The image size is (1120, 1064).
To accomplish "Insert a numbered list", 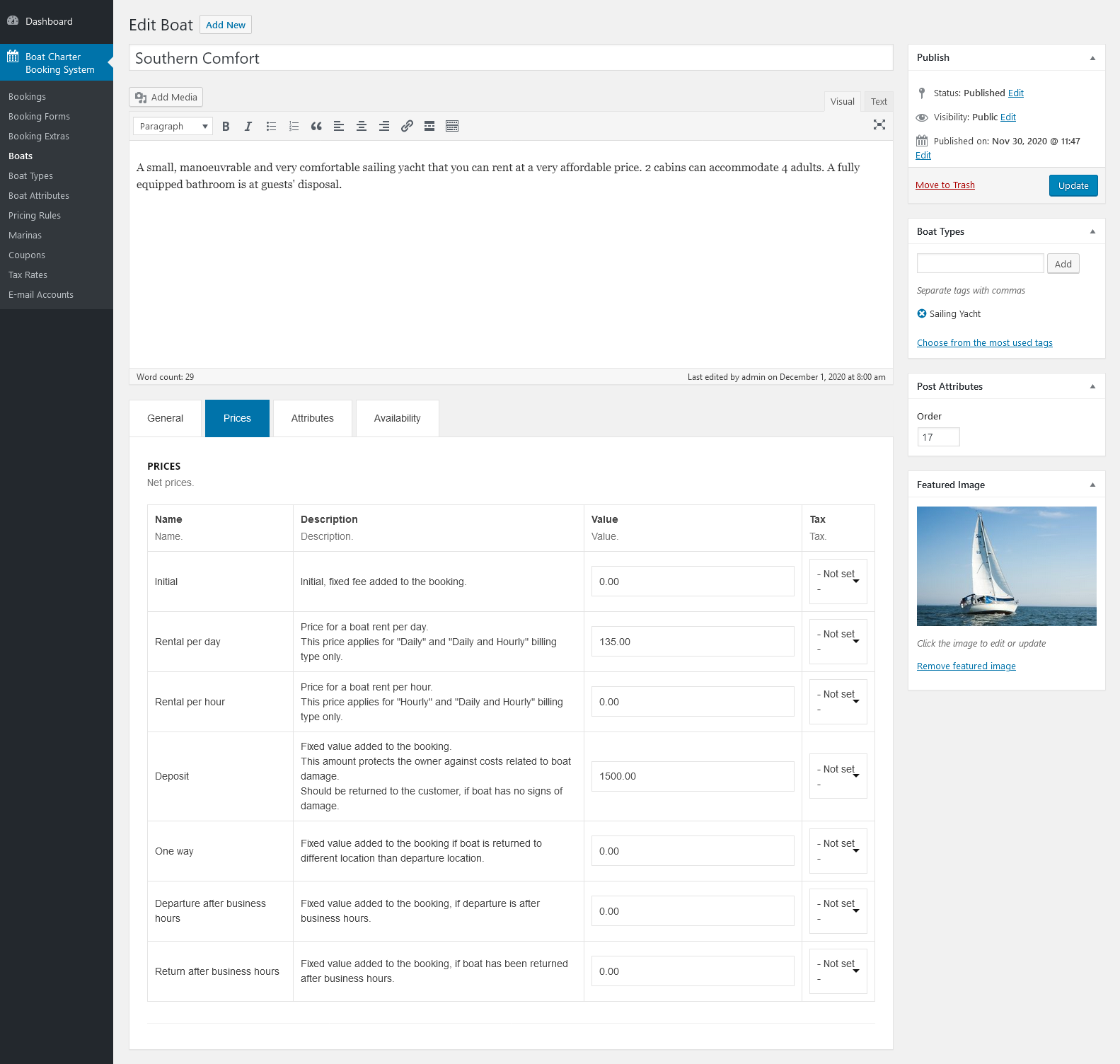I will 294,126.
